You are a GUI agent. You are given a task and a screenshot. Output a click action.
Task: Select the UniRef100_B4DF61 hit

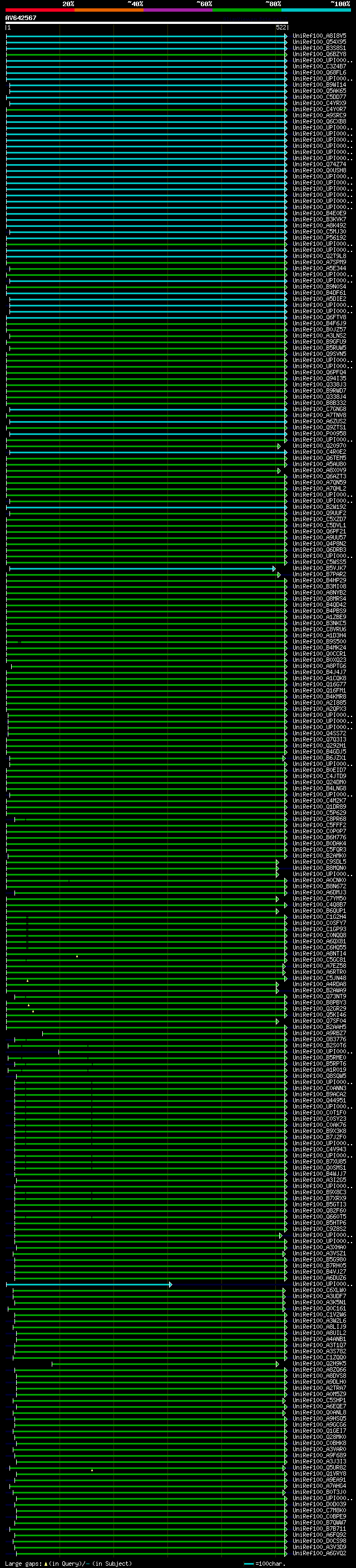319,293
